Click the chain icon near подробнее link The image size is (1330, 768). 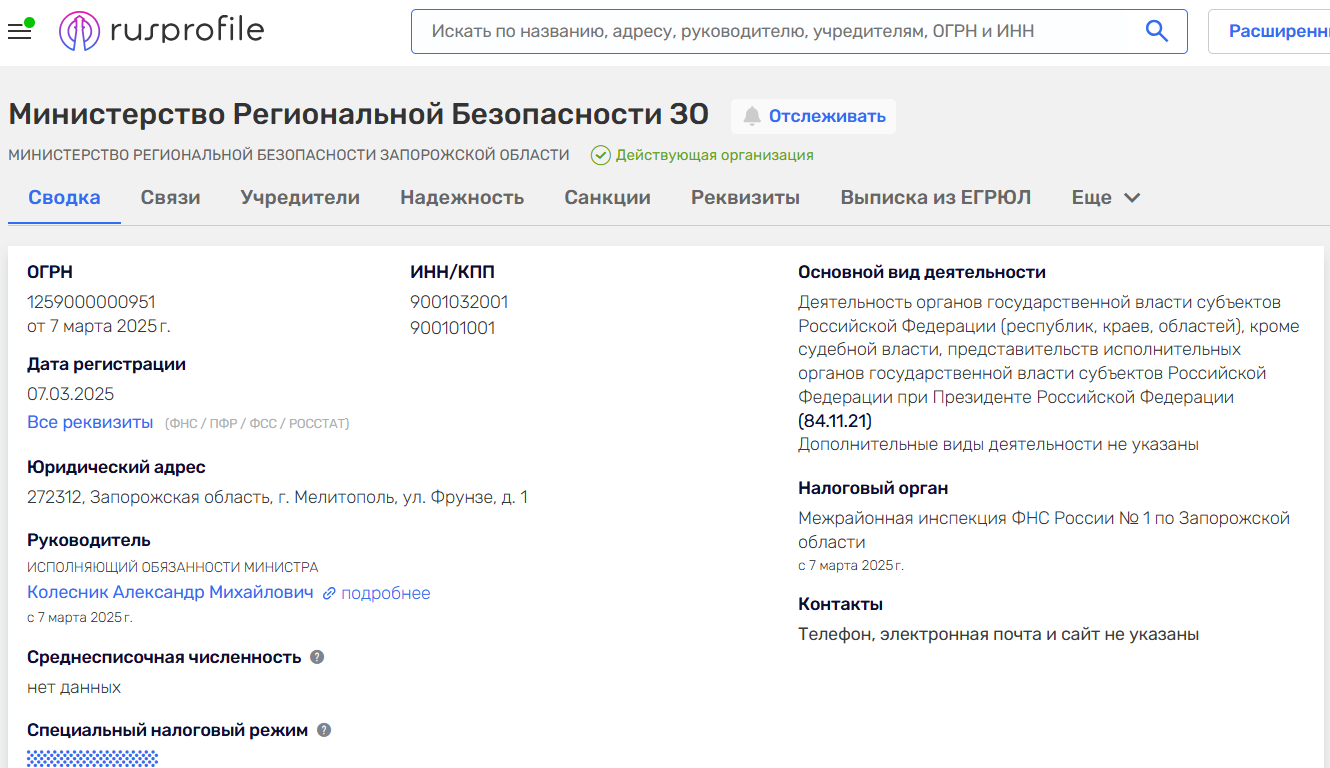330,593
